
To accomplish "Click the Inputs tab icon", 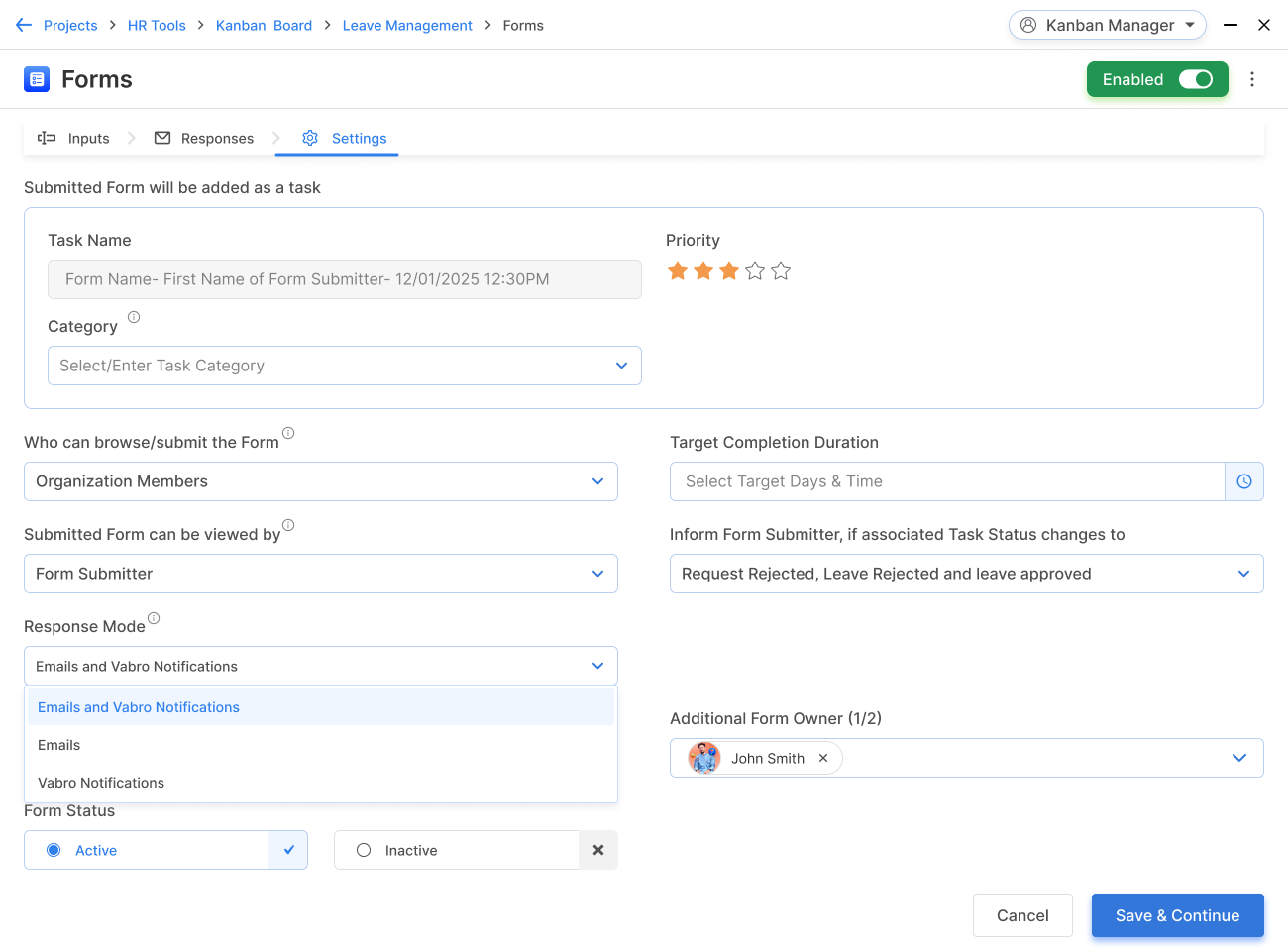I will 47,138.
